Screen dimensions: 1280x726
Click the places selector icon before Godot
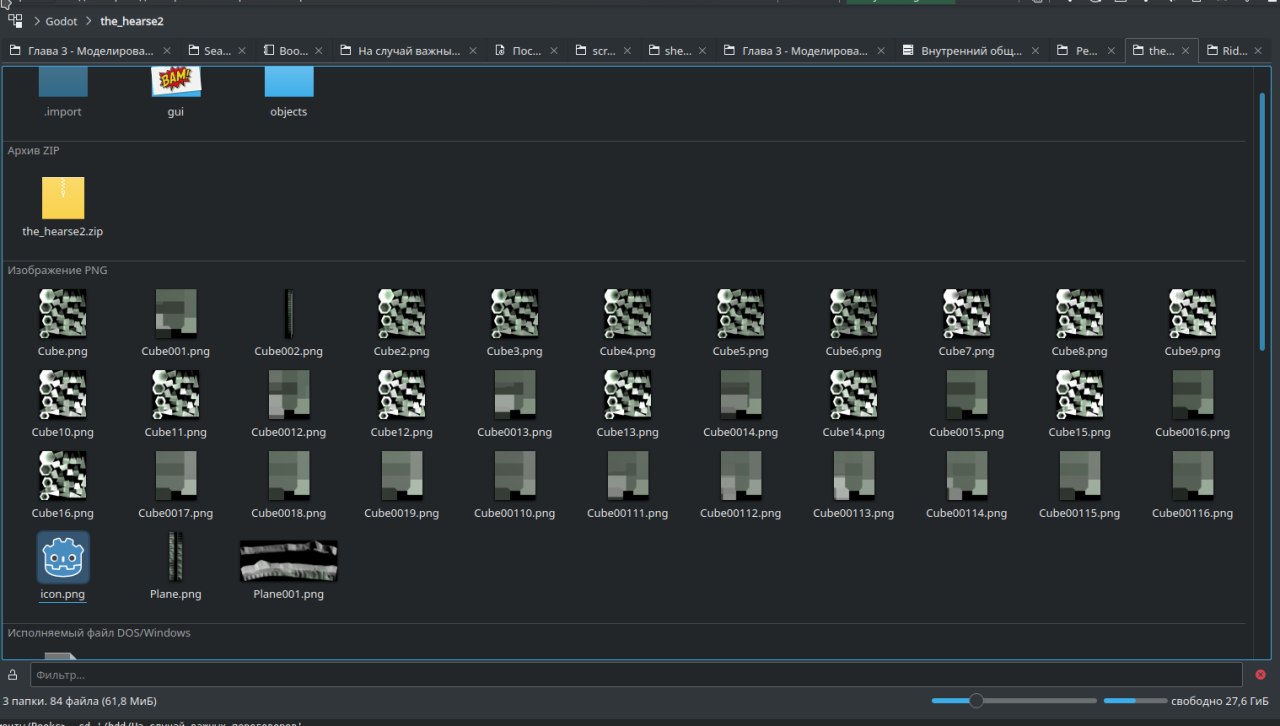(x=15, y=21)
